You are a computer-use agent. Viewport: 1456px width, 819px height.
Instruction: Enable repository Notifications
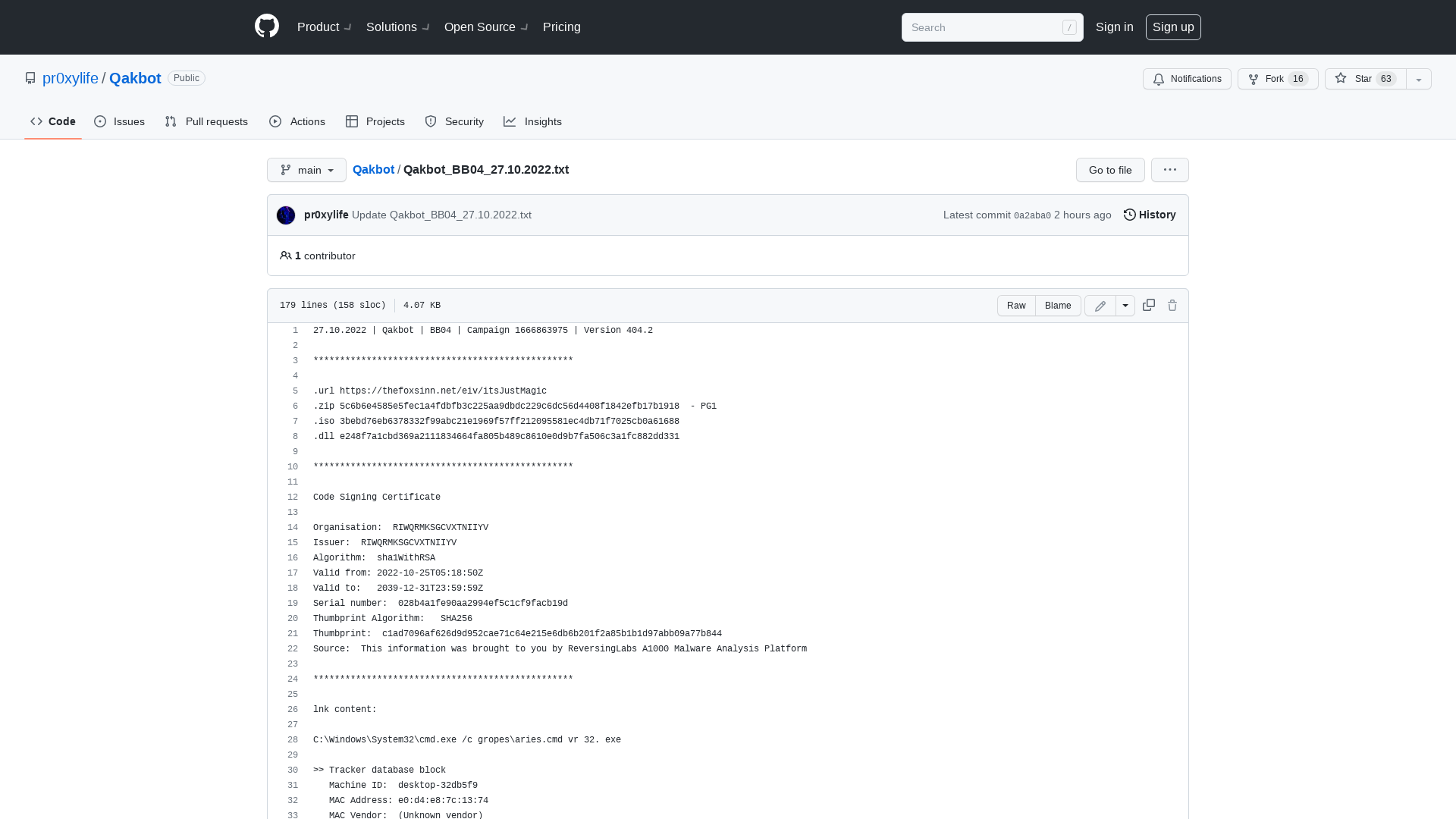pyautogui.click(x=1187, y=79)
